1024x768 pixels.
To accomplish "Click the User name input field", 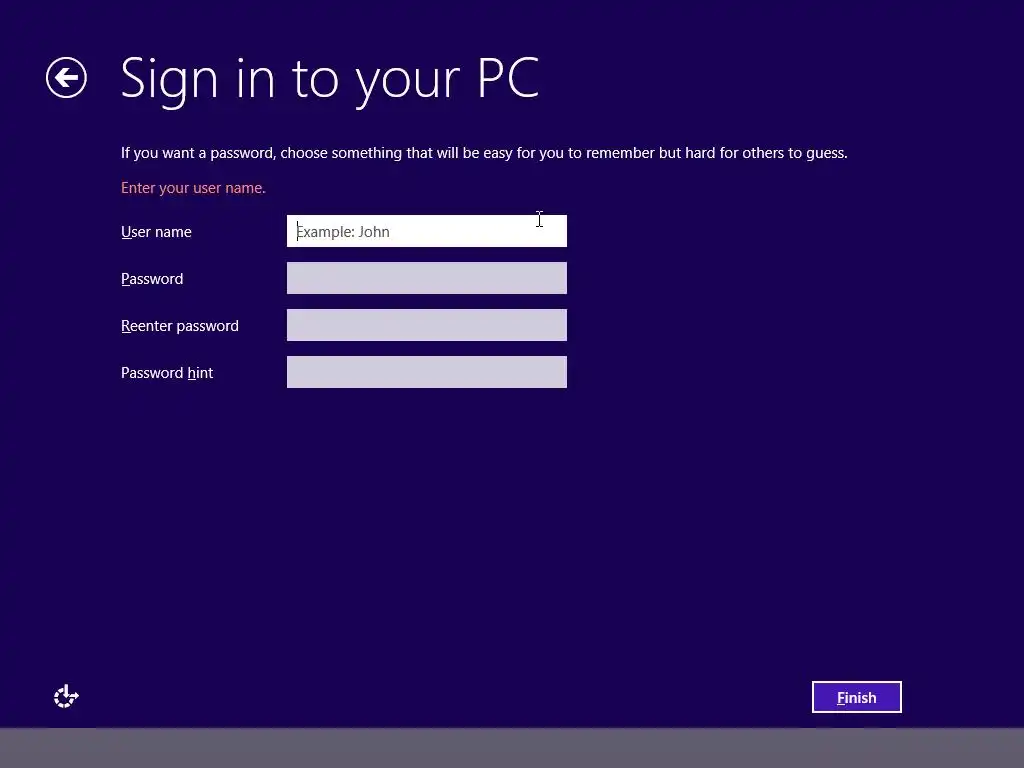I will pos(426,231).
